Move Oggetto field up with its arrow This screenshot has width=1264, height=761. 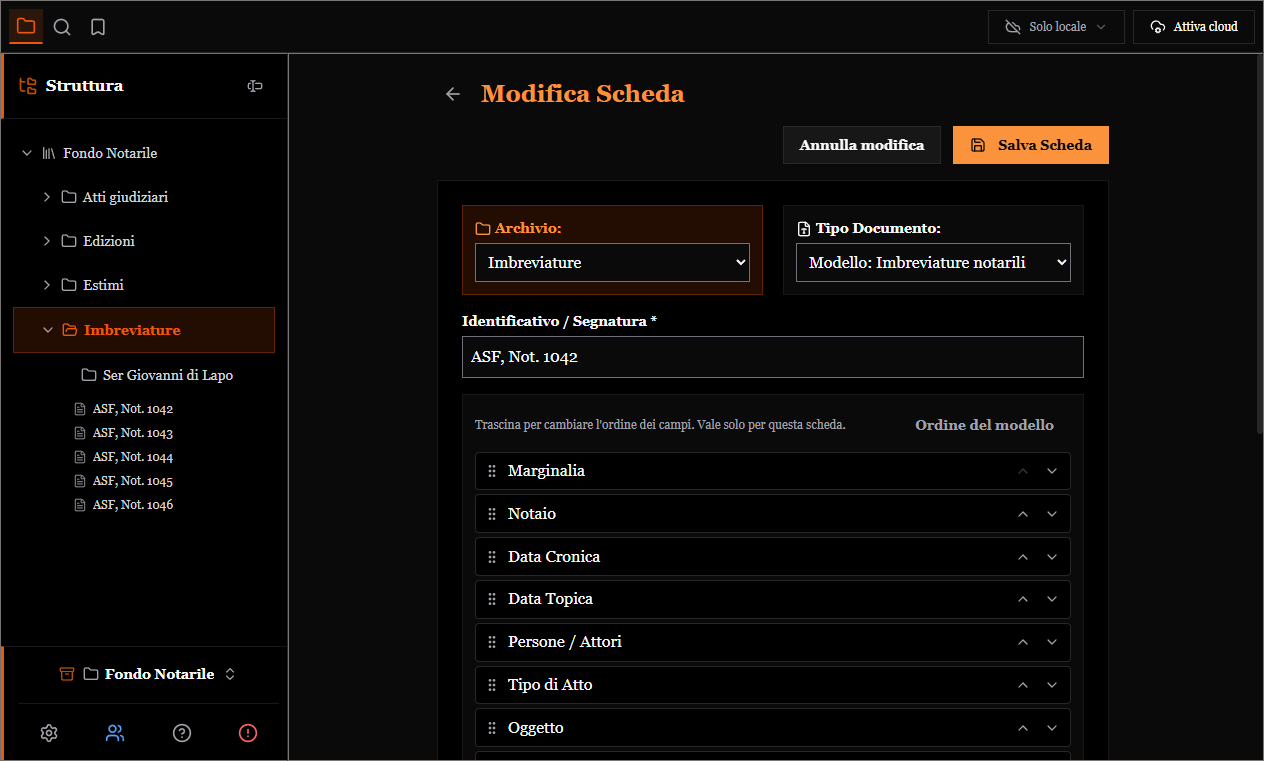(1023, 728)
